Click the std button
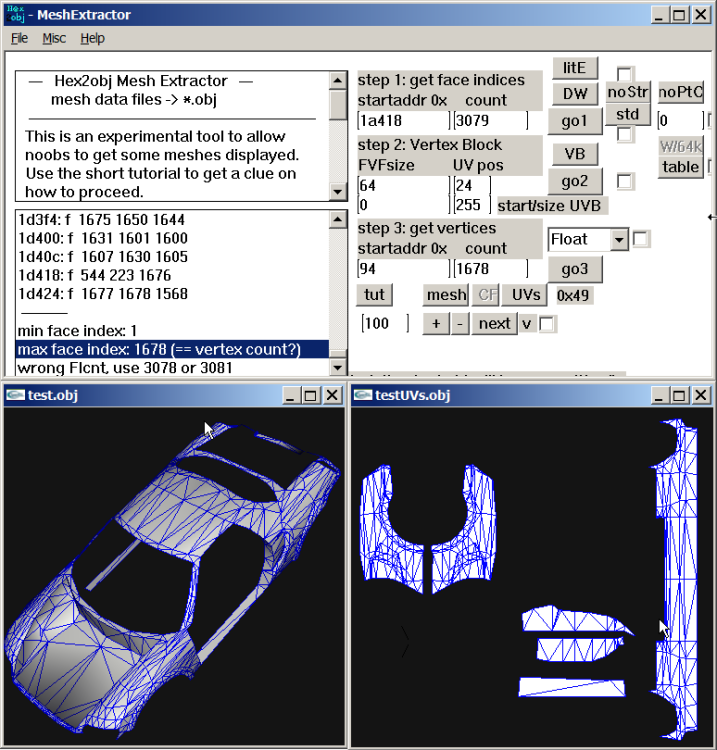Viewport: 717px width, 750px height. 628,114
